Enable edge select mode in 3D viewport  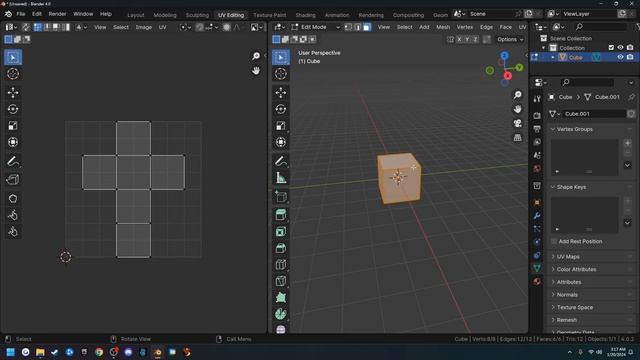click(x=358, y=27)
